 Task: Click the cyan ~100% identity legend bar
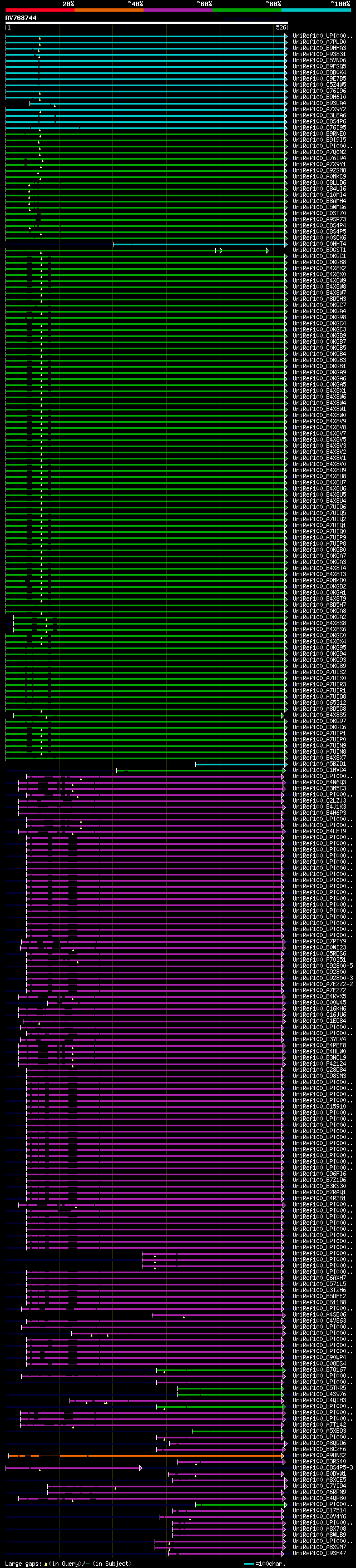316,10
